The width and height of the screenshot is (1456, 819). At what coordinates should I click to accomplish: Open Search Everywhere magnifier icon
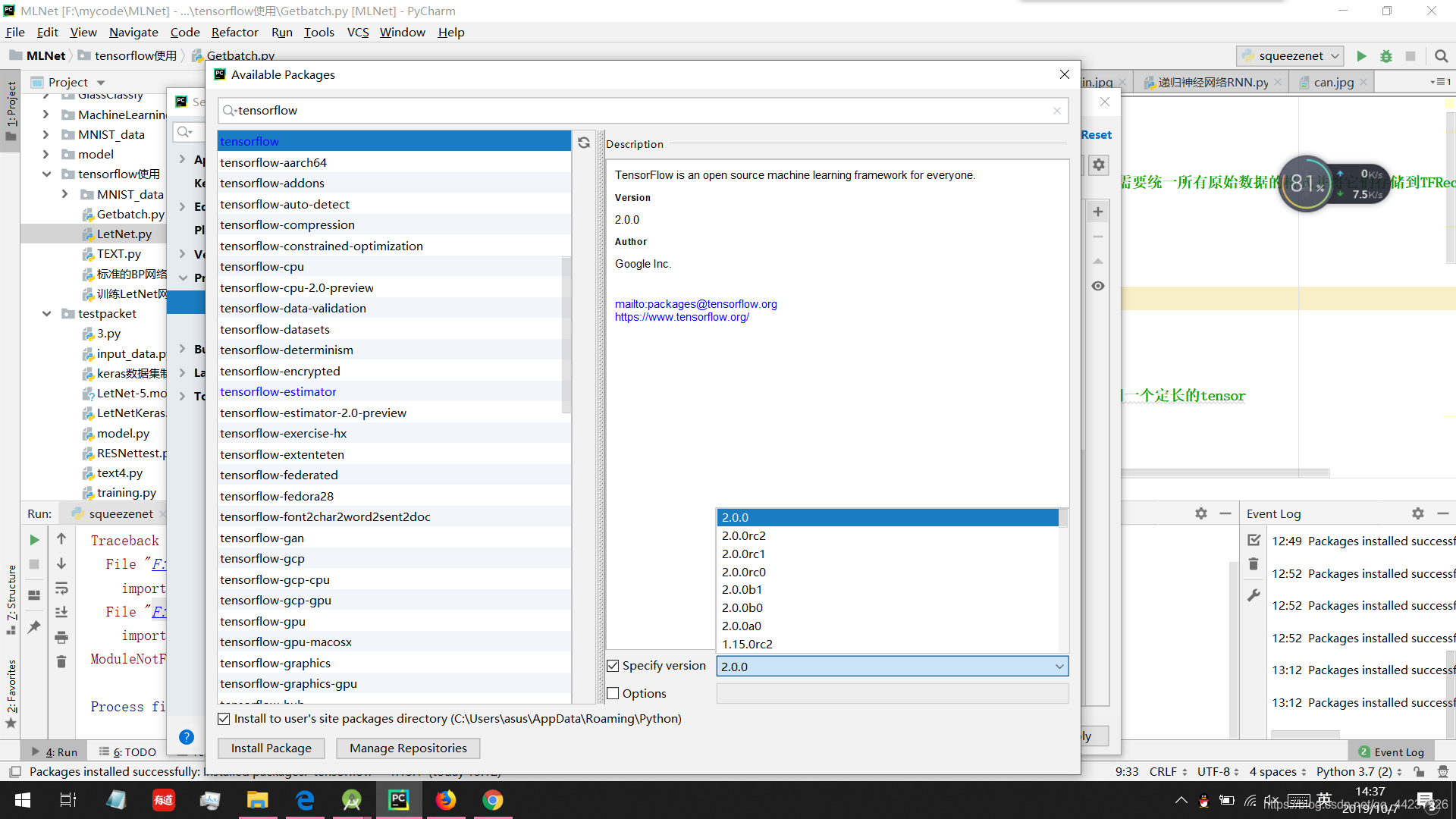tap(1441, 56)
